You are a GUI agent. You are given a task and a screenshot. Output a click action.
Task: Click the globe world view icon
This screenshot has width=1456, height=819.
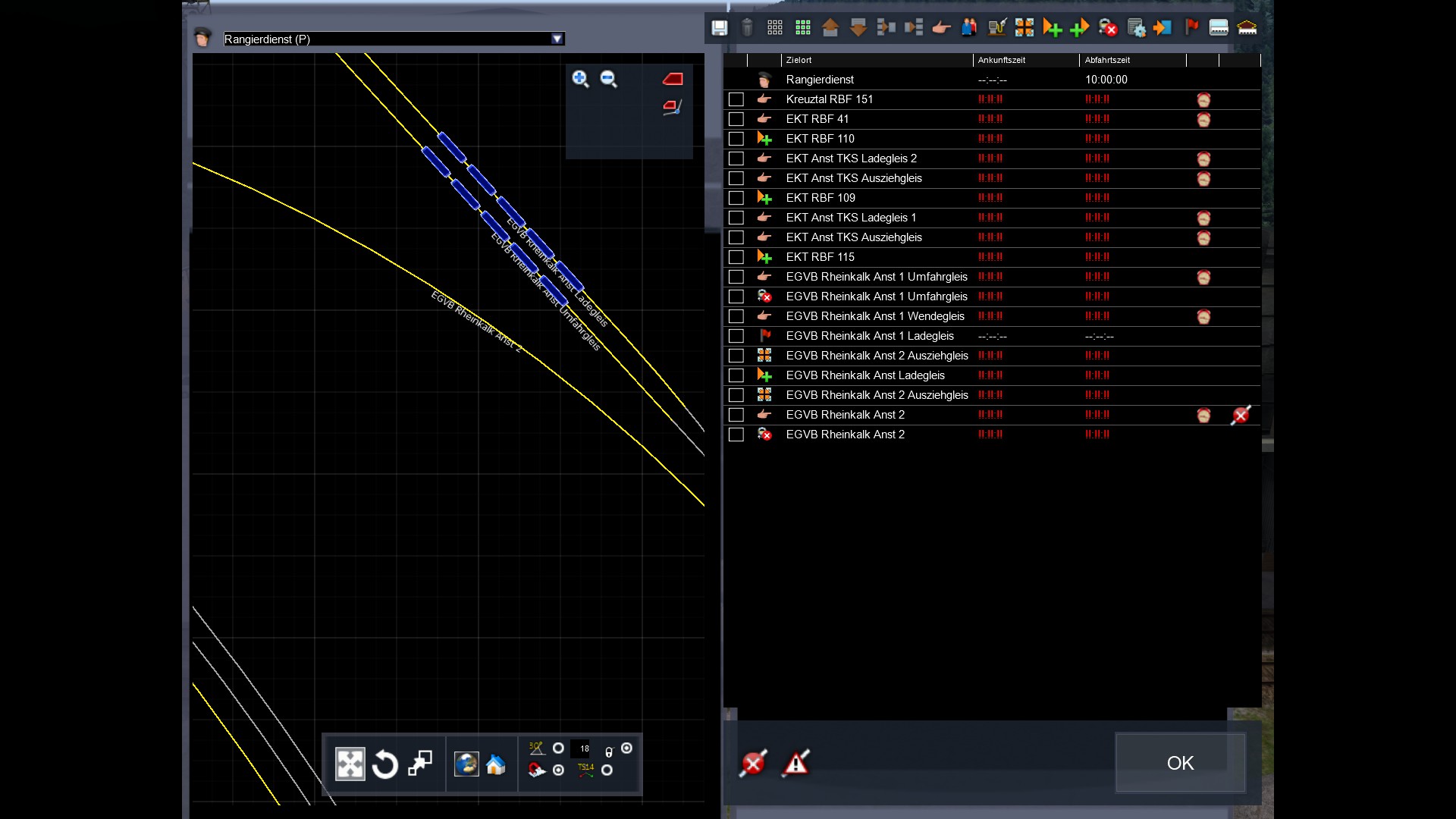tap(466, 764)
